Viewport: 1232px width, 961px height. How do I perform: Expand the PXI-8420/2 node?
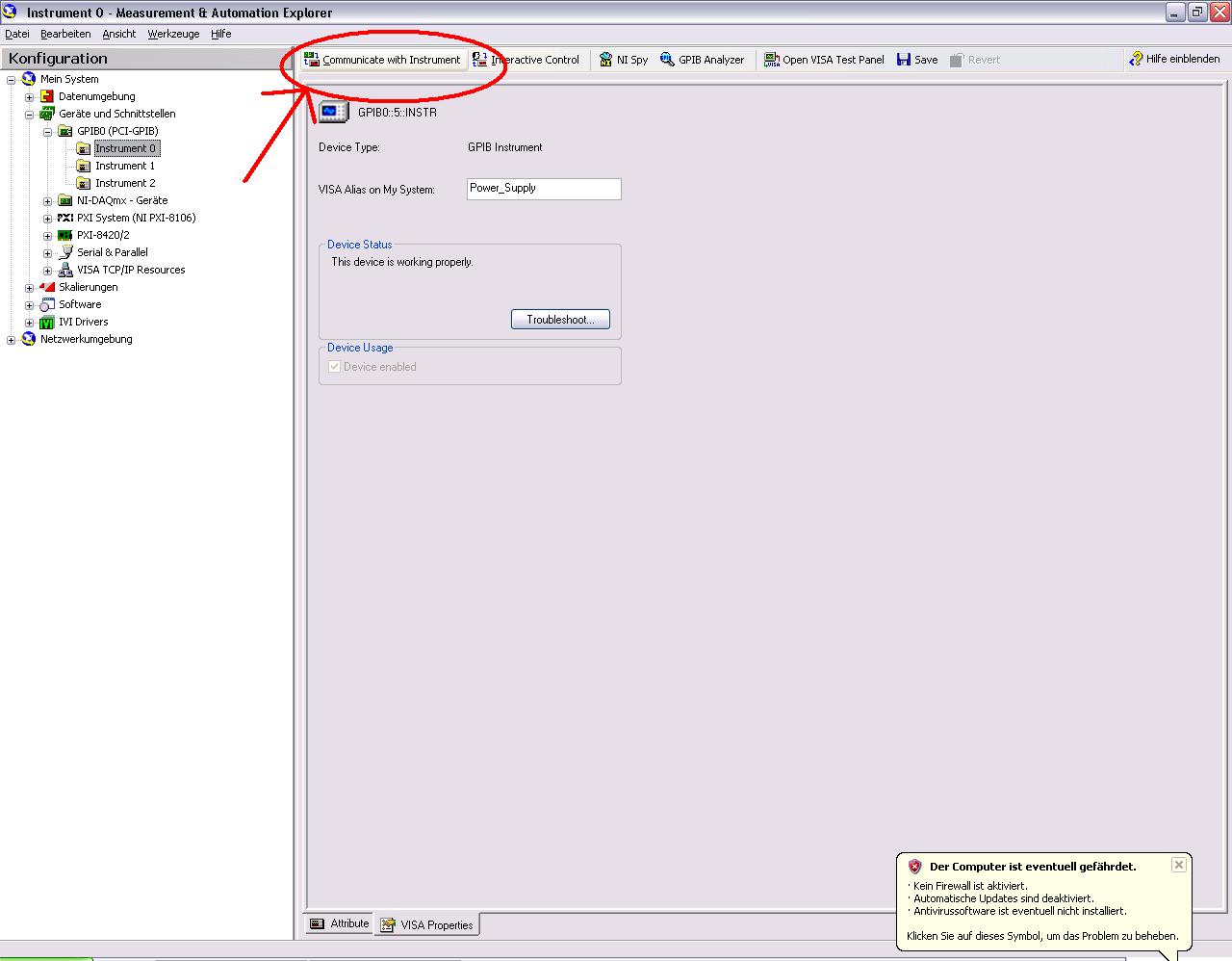(x=48, y=236)
